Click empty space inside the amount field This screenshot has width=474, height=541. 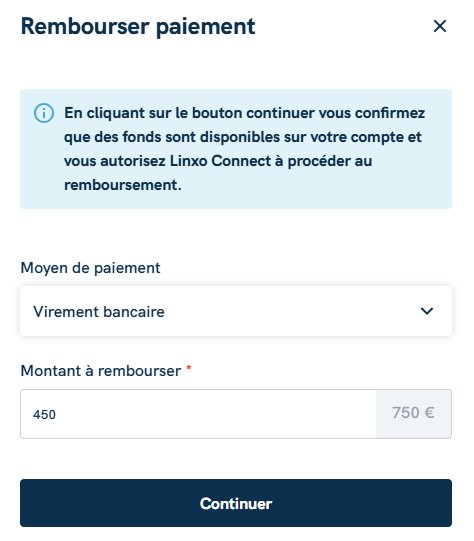214,414
